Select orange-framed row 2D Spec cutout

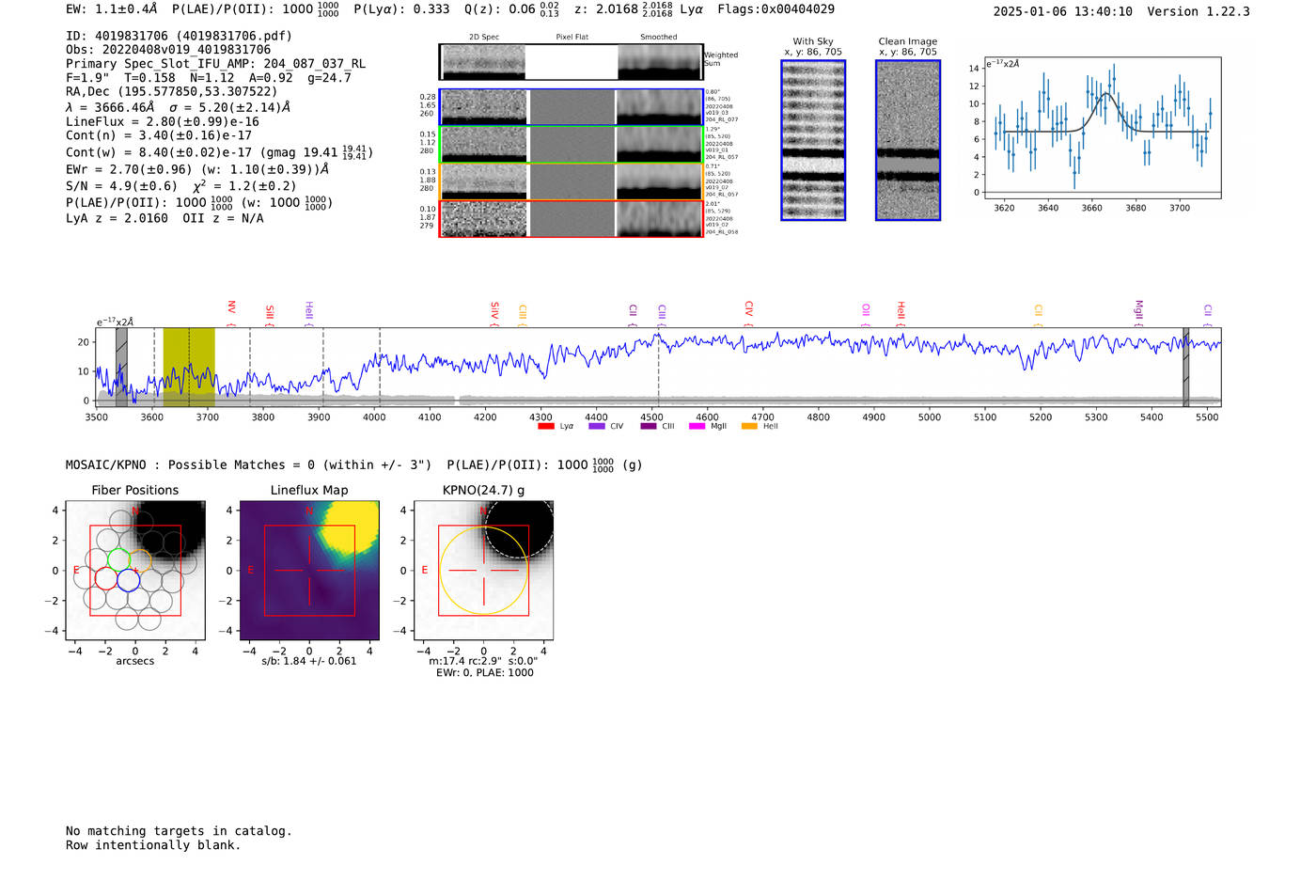[x=483, y=181]
